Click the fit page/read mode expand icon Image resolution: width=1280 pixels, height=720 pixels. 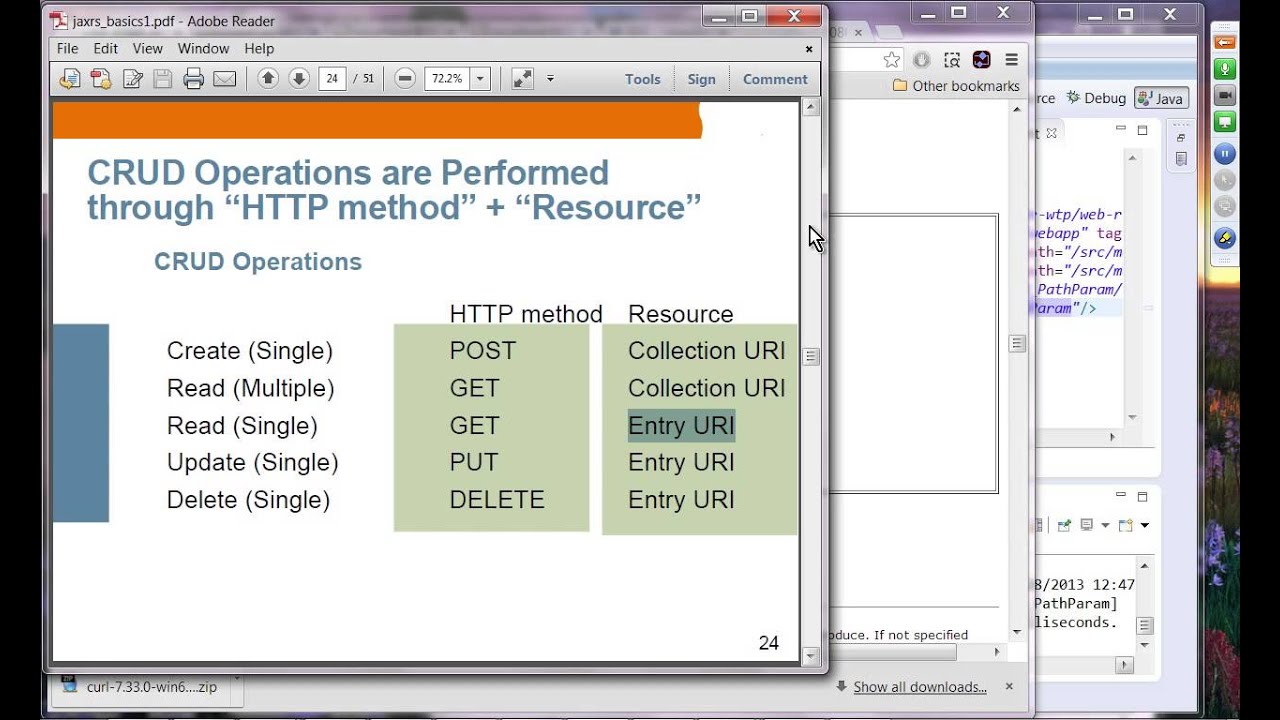(x=522, y=78)
